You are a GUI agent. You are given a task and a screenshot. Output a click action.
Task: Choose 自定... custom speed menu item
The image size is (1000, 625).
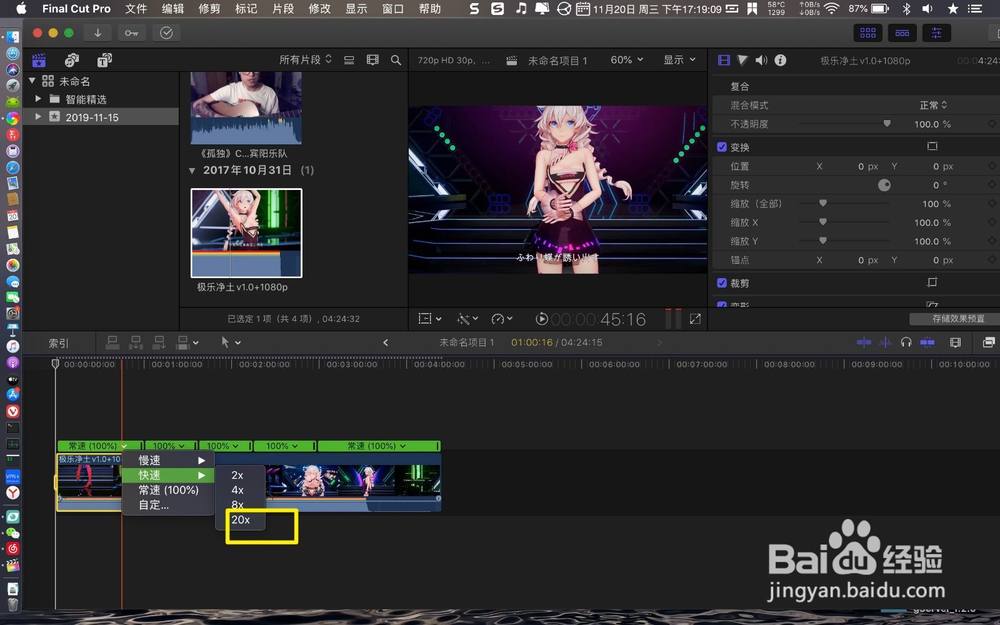[x=168, y=505]
